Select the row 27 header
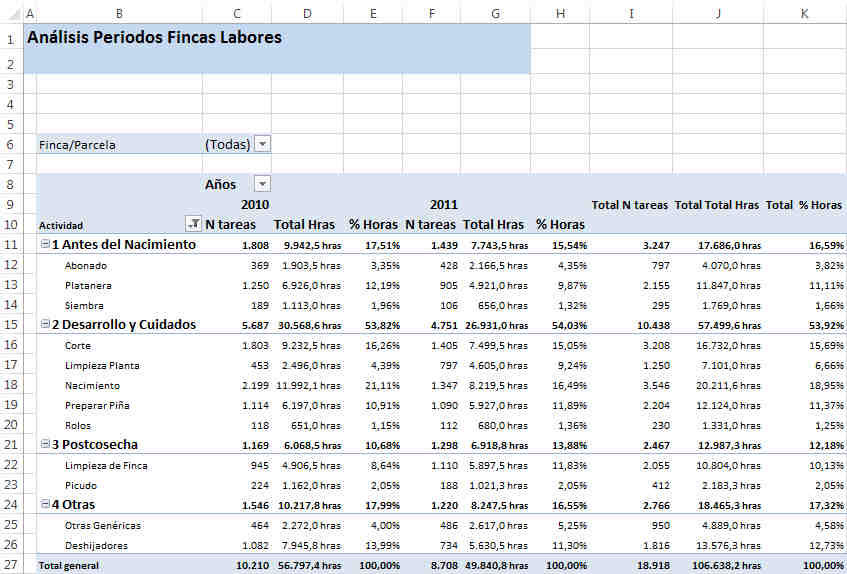This screenshot has height=574, width=847. pyautogui.click(x=10, y=565)
